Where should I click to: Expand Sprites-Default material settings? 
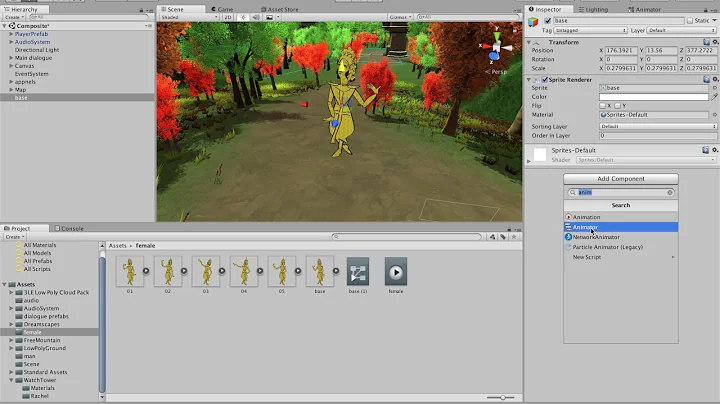(x=529, y=161)
